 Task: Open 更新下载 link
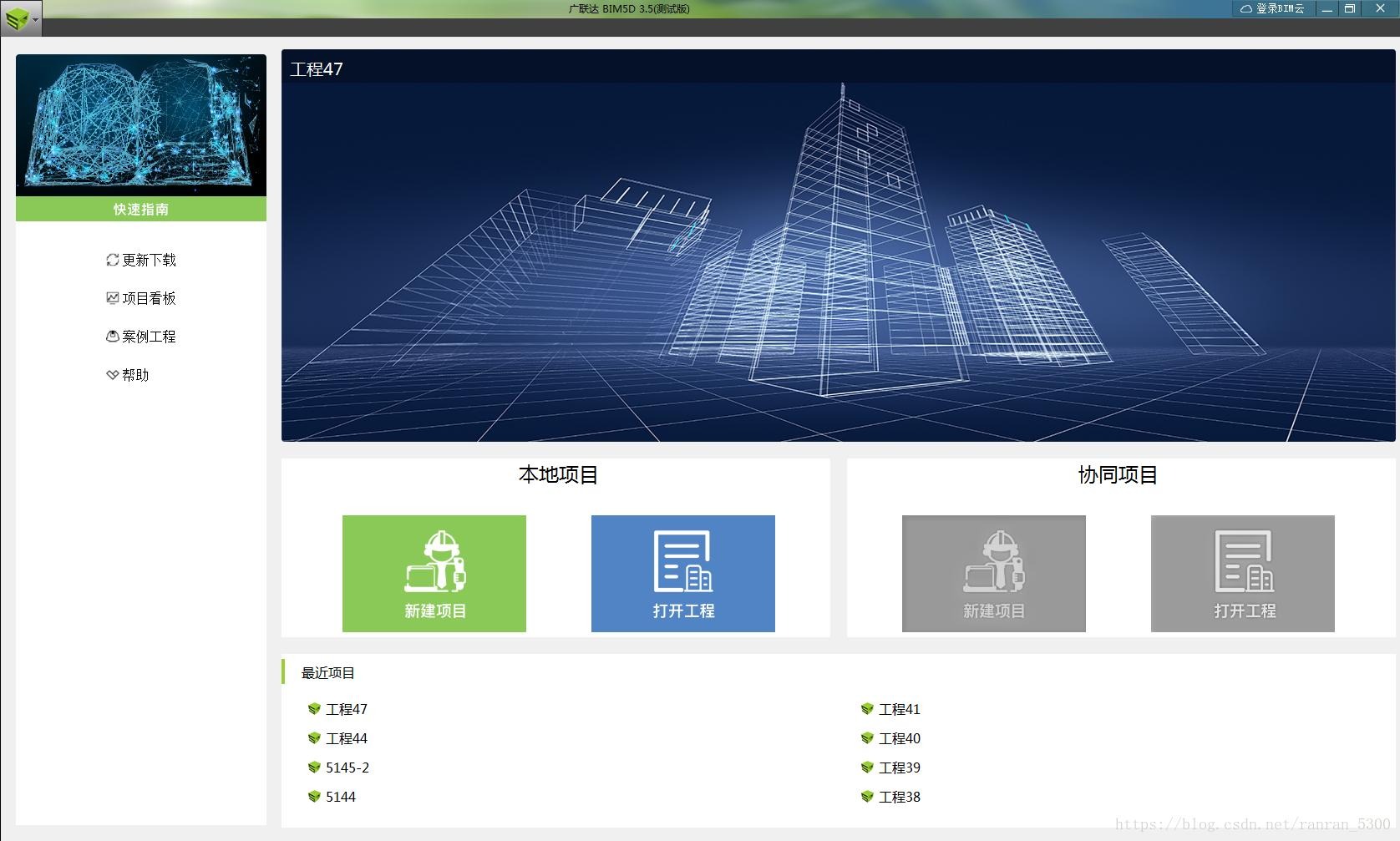tap(149, 260)
